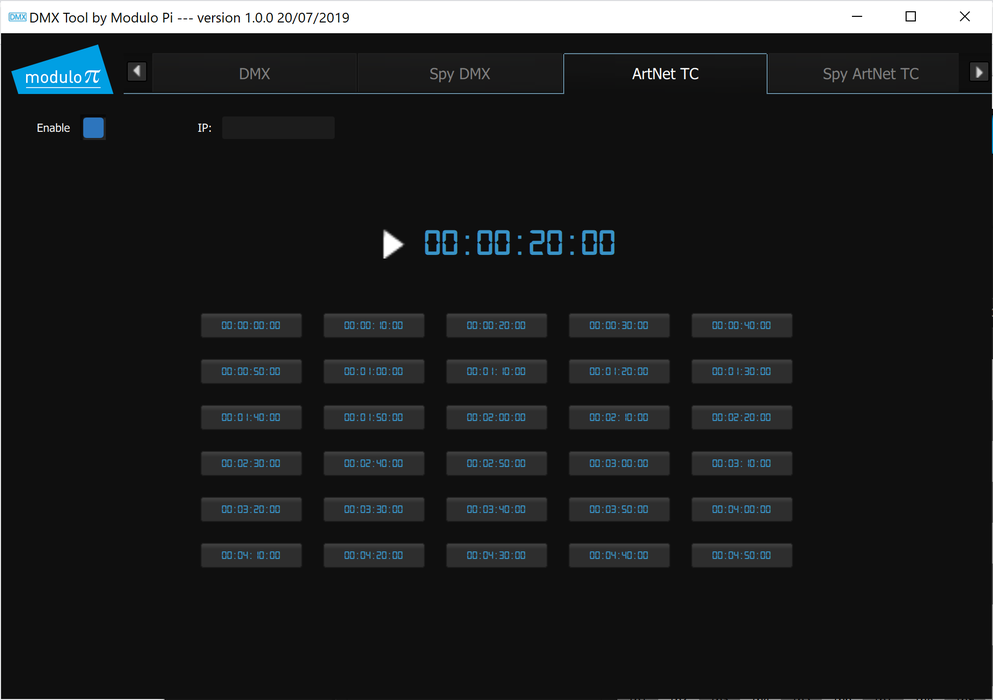
Task: Click the 00:03:10:00 preset button
Action: click(x=742, y=464)
